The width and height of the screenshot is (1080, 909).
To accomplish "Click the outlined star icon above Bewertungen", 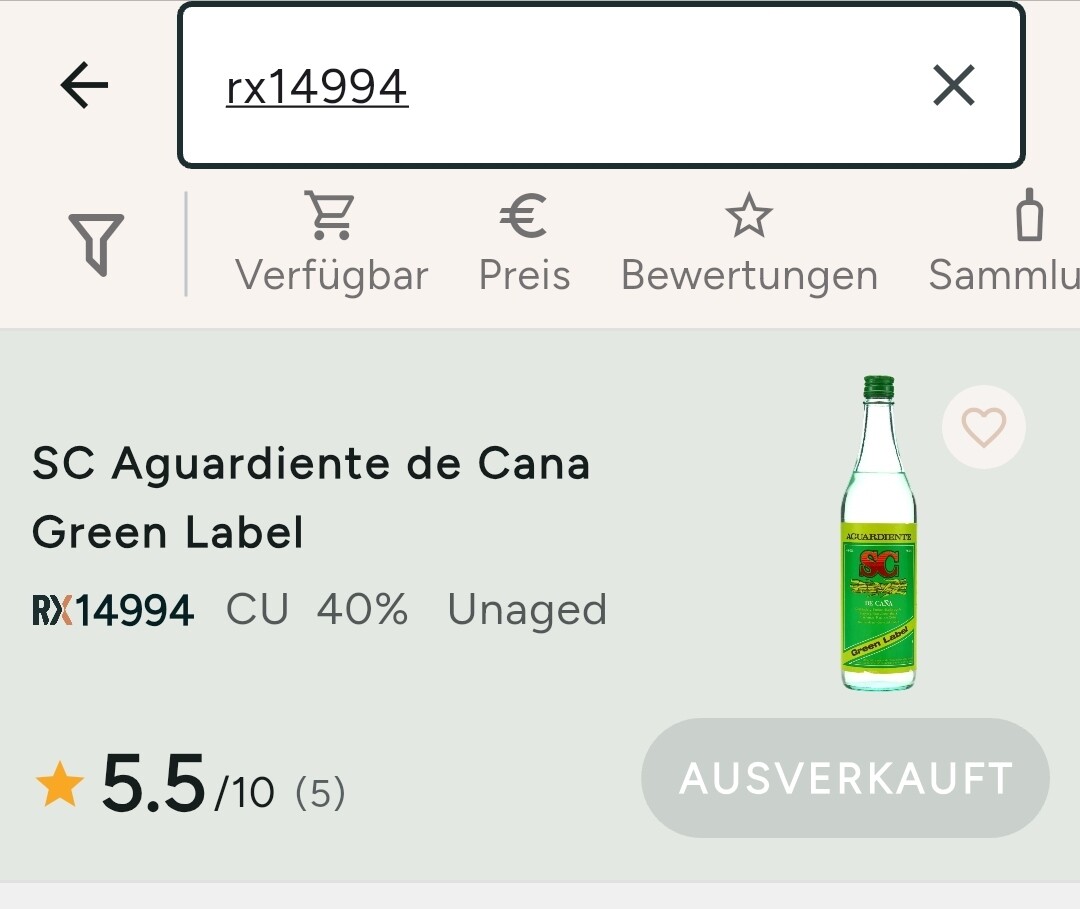I will tap(749, 216).
